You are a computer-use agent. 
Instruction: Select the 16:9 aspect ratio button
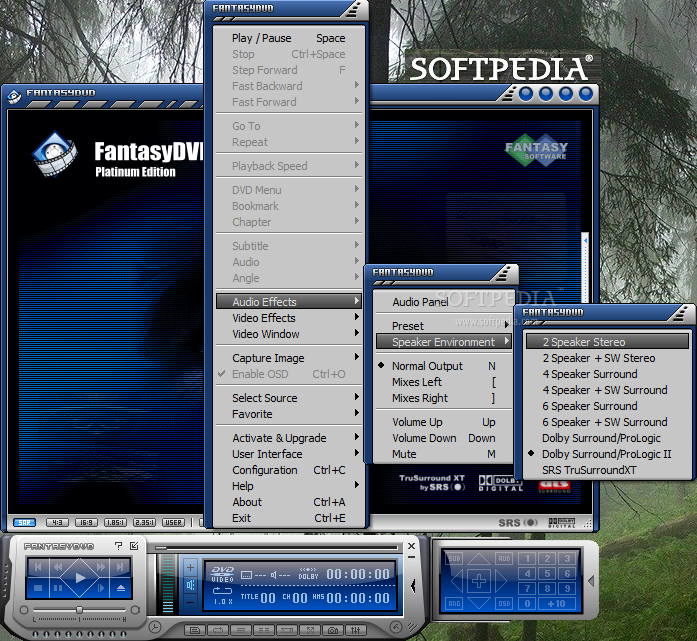pyautogui.click(x=86, y=522)
